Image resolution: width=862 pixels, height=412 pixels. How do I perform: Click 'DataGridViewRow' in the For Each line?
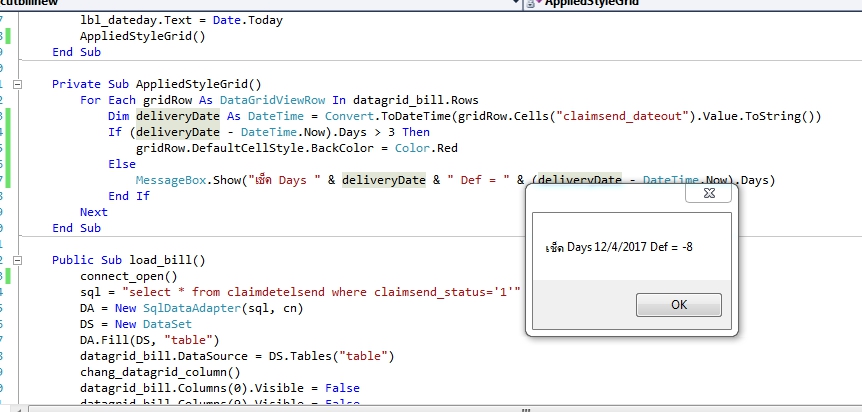(272, 100)
